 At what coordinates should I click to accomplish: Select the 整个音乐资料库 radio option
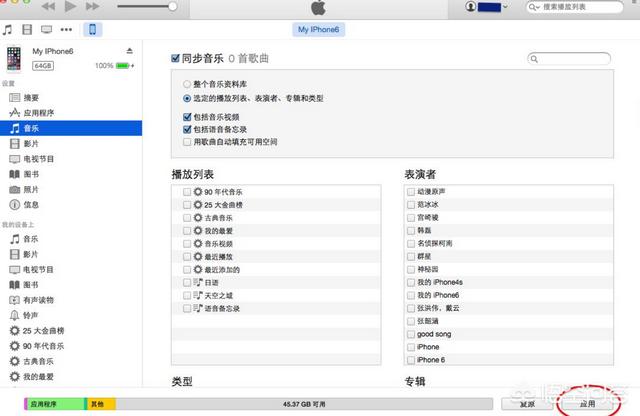pyautogui.click(x=187, y=87)
